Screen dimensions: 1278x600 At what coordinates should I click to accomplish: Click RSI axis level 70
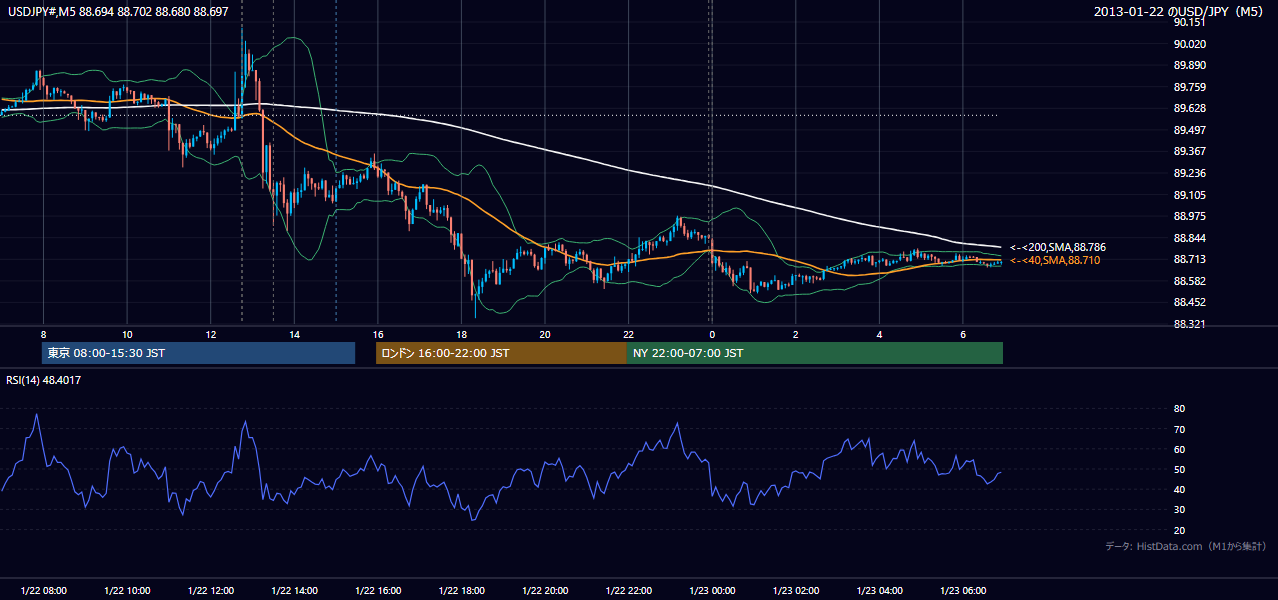1179,429
